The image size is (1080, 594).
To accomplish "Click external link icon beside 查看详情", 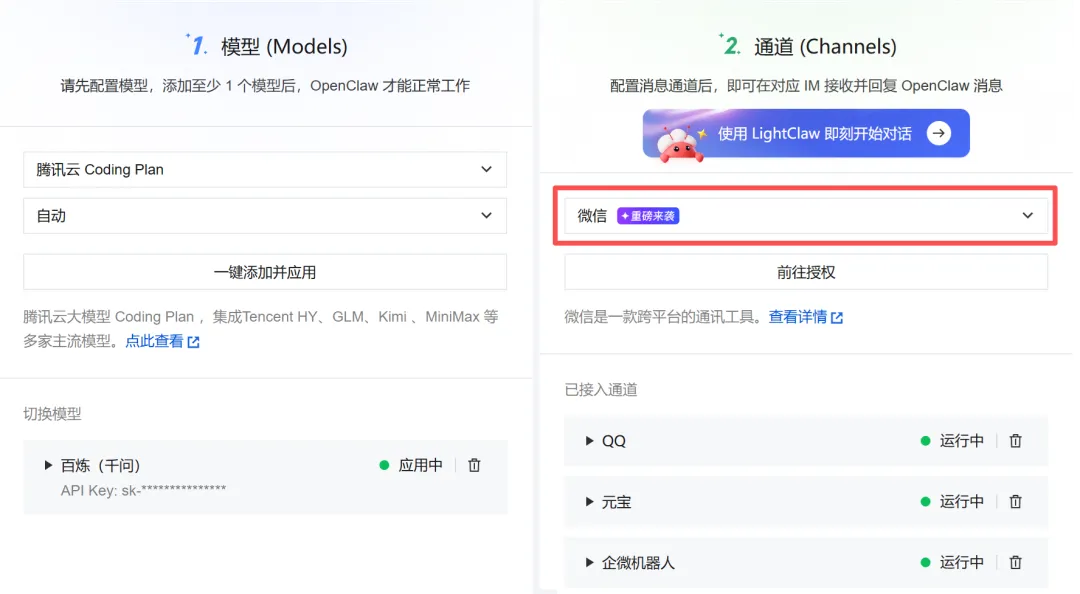I will click(837, 318).
